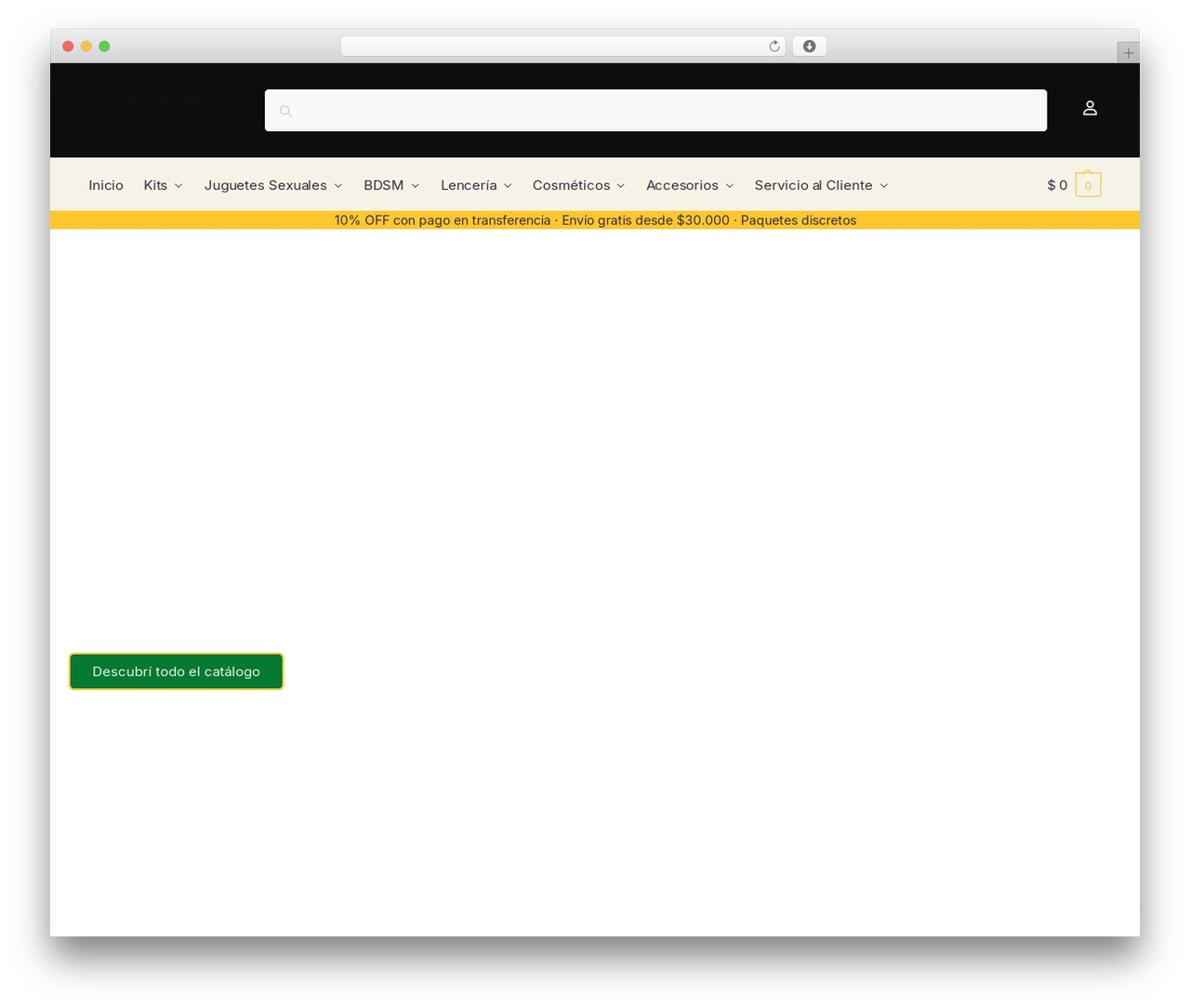Expand the Lencería submenu chevron
Image resolution: width=1190 pixels, height=1008 pixels.
508,186
